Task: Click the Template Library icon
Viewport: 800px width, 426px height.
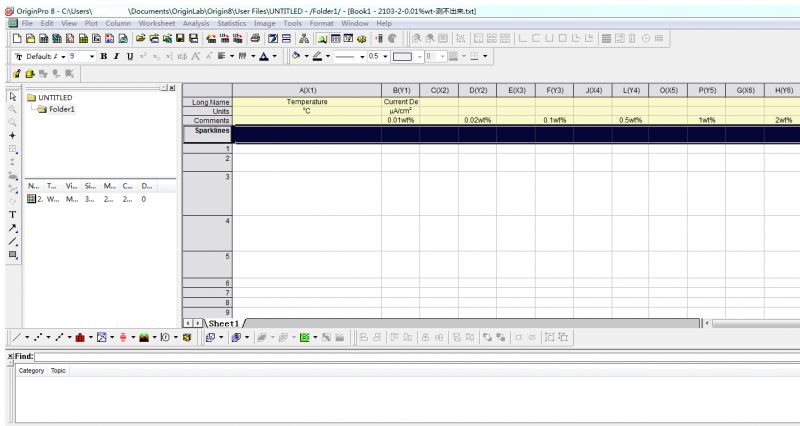Action: click(x=187, y=337)
